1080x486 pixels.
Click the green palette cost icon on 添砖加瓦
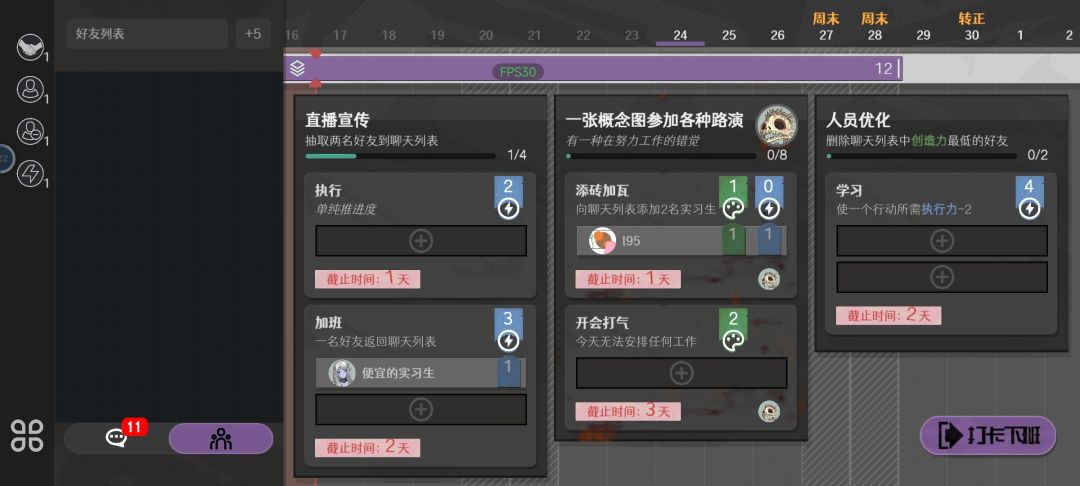click(x=733, y=198)
